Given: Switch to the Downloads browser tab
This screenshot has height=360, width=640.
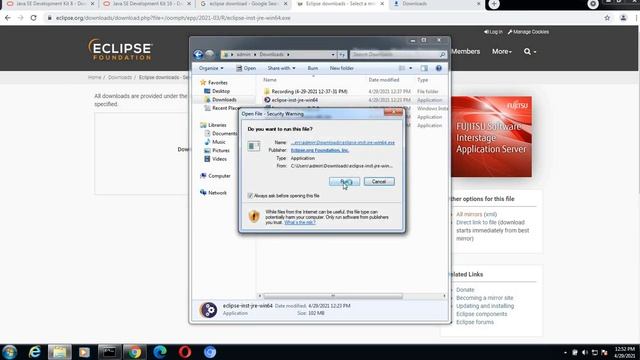Looking at the screenshot, I should pos(436,4).
